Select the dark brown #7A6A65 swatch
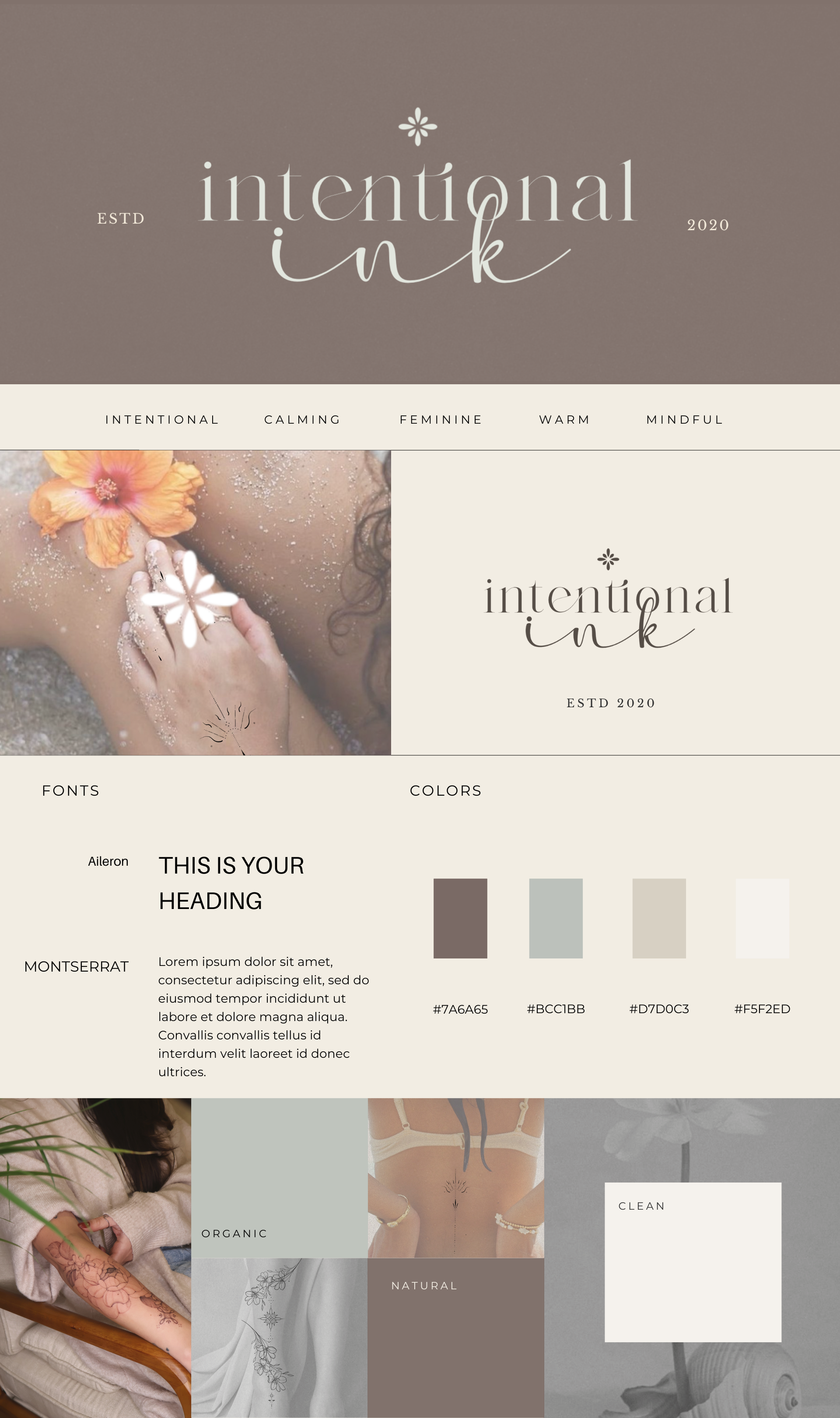Image resolution: width=840 pixels, height=1418 pixels. tap(460, 918)
